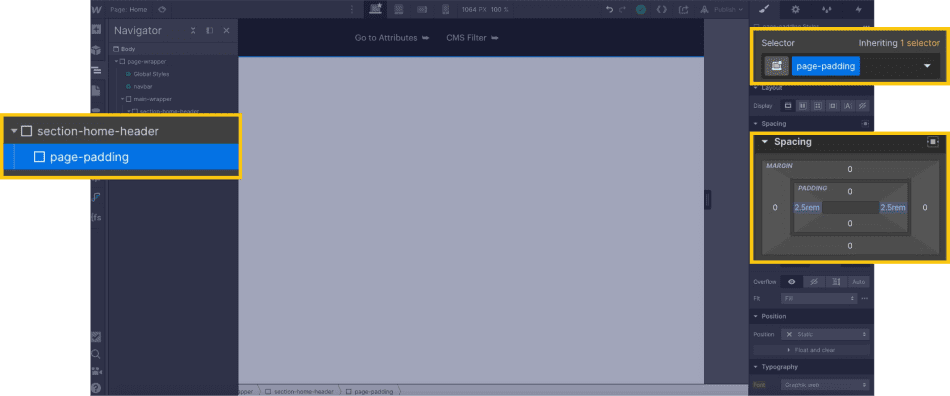Screen dimensions: 950x396
Task: Open more options dots beside Fit
Action: pyautogui.click(x=865, y=299)
